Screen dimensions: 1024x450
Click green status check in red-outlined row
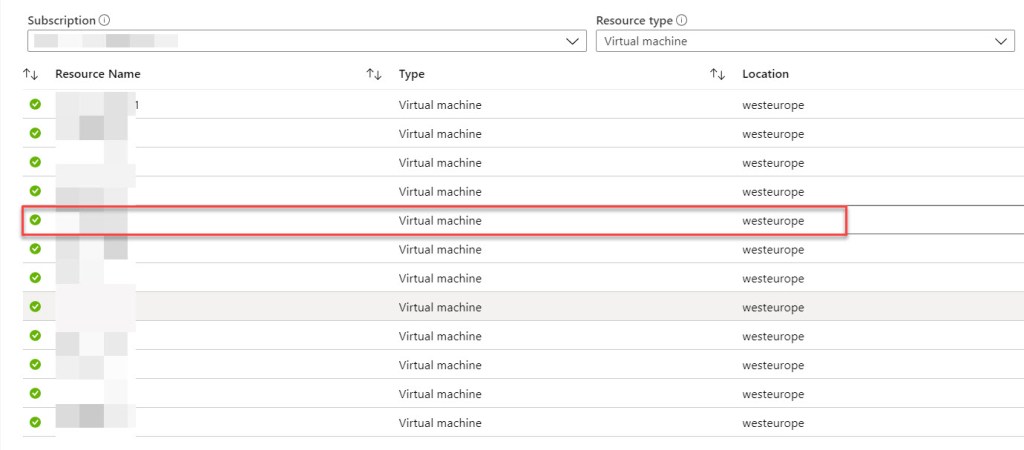(x=35, y=220)
